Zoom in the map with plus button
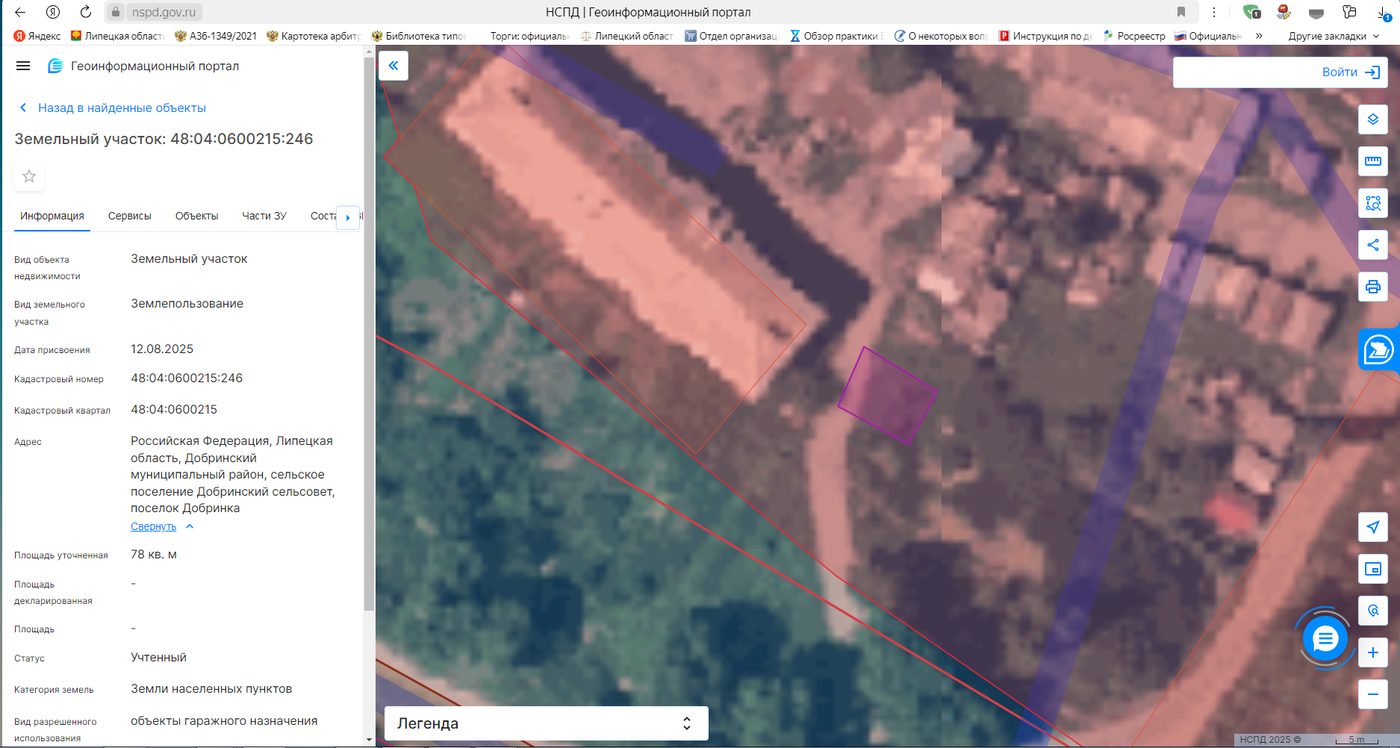This screenshot has height=748, width=1400. point(1373,652)
